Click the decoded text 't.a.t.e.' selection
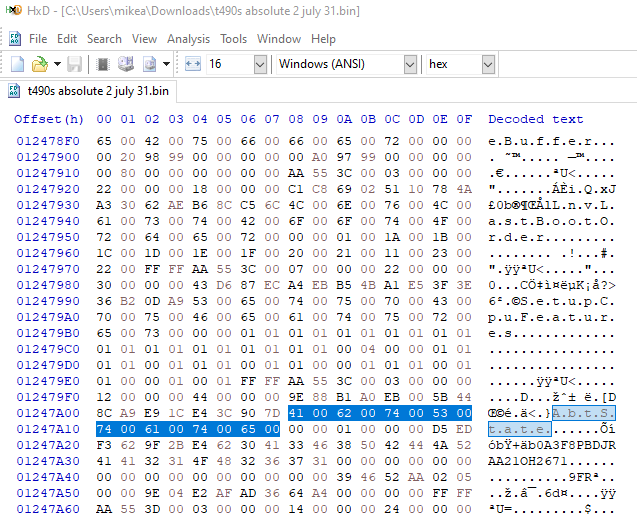637x517 pixels. click(520, 429)
